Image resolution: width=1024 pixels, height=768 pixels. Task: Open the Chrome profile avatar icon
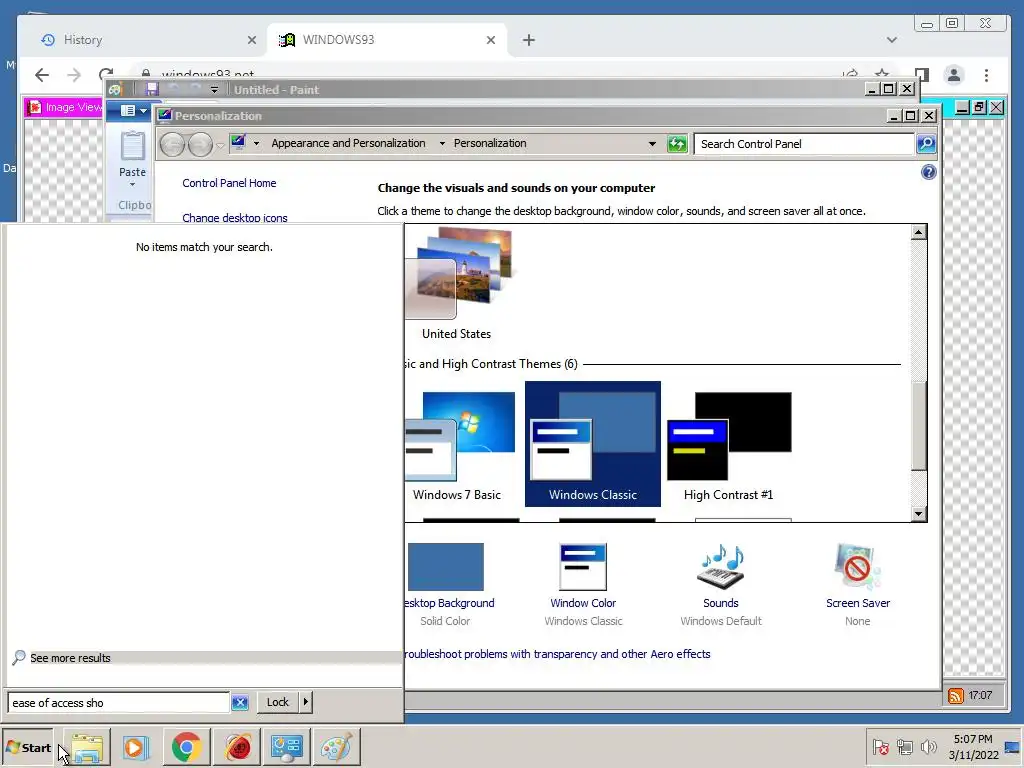coord(954,75)
